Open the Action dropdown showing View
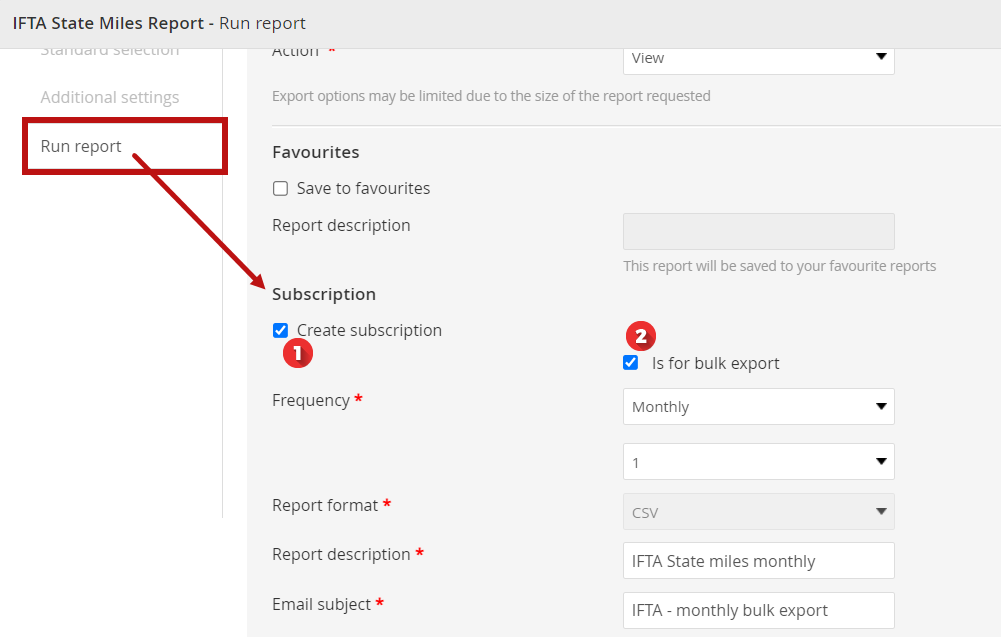This screenshot has width=1001, height=637. (x=758, y=58)
